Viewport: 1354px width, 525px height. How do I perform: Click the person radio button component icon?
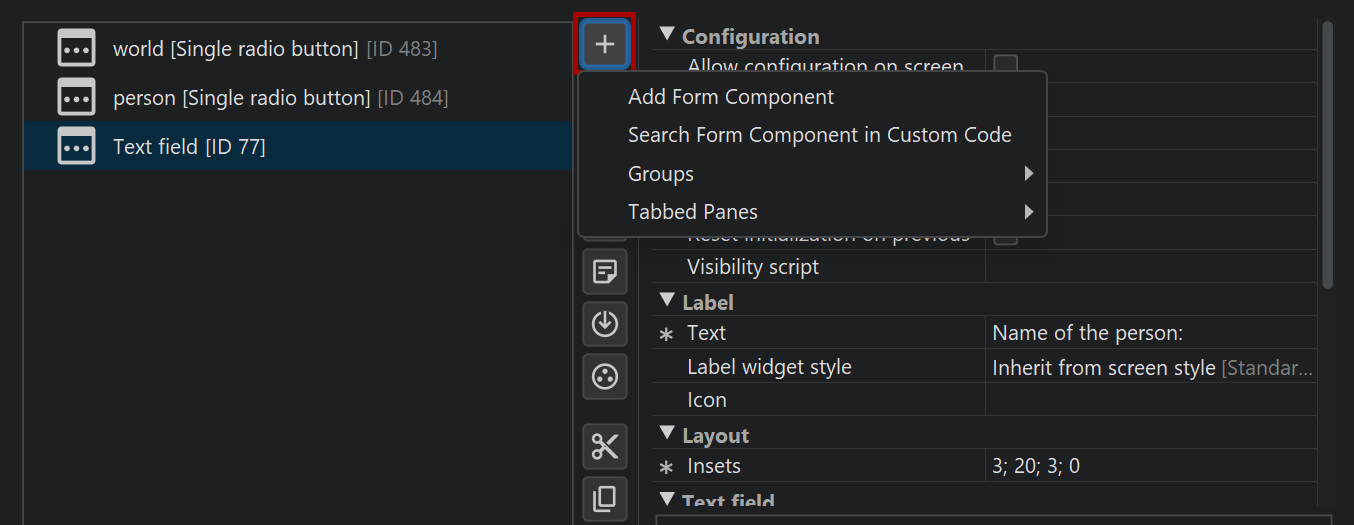(x=77, y=97)
